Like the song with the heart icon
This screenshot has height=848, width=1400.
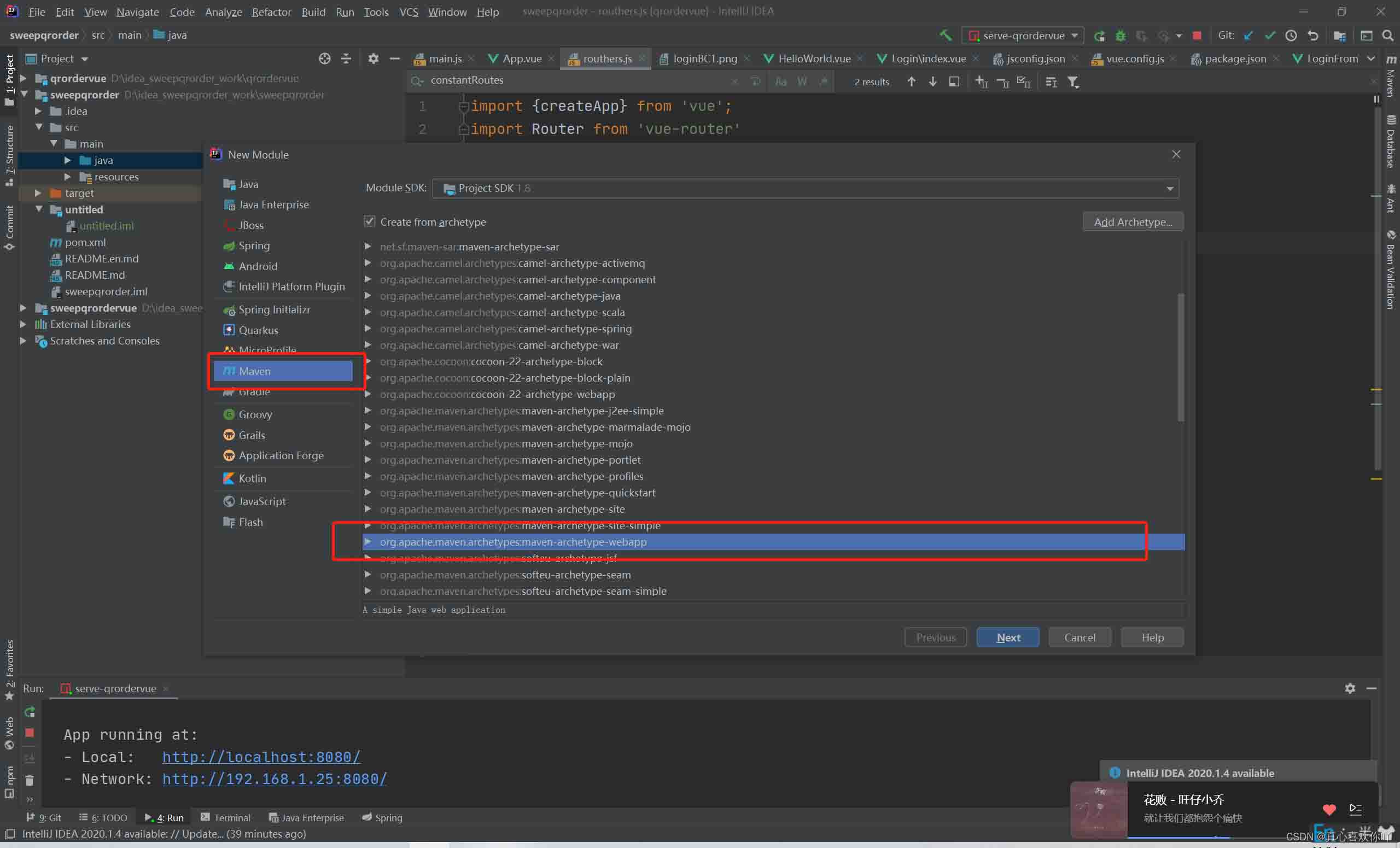(1329, 809)
